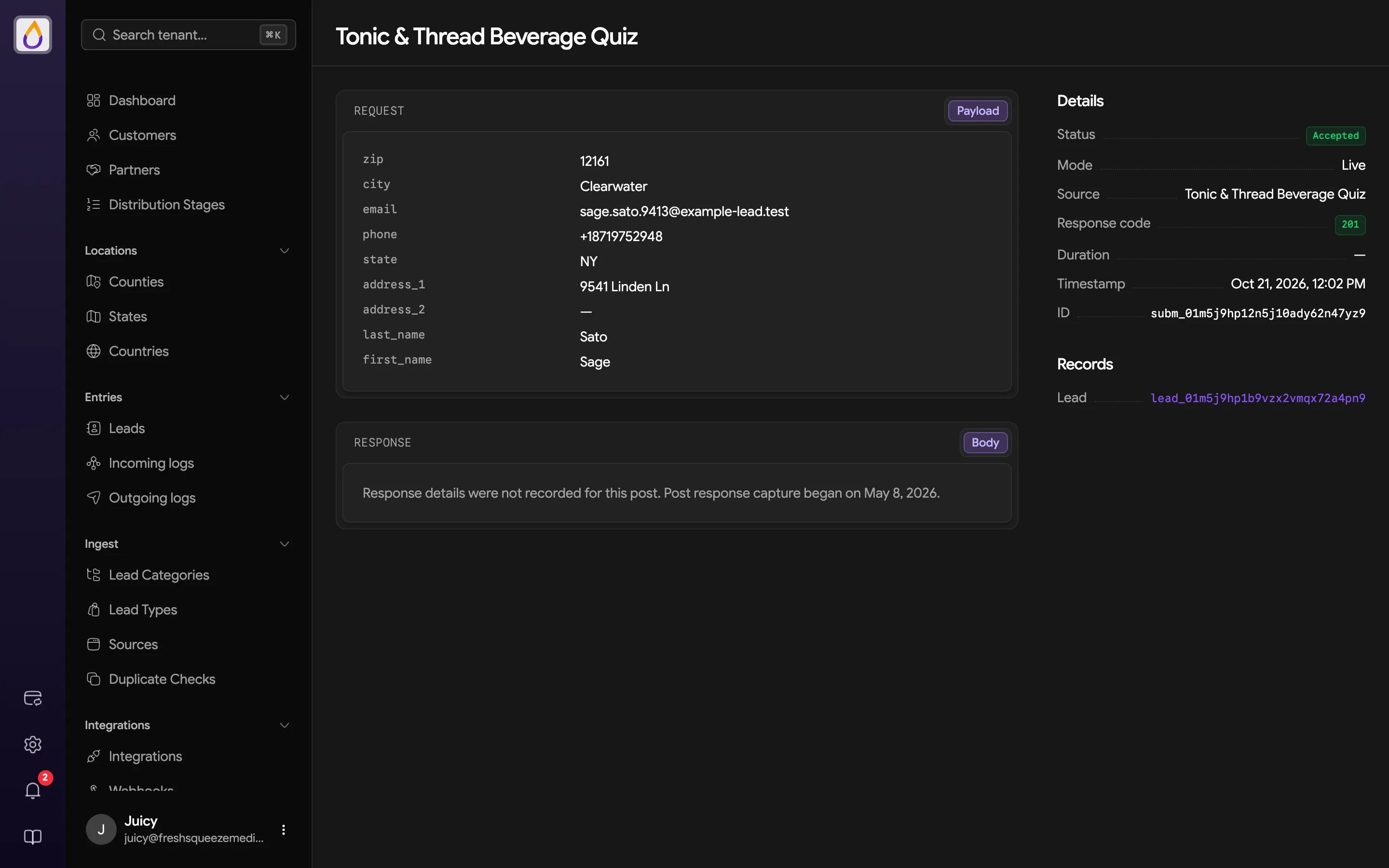Screen dimensions: 1389x868
Task: Open notifications bell with 2 badge
Action: (33, 790)
